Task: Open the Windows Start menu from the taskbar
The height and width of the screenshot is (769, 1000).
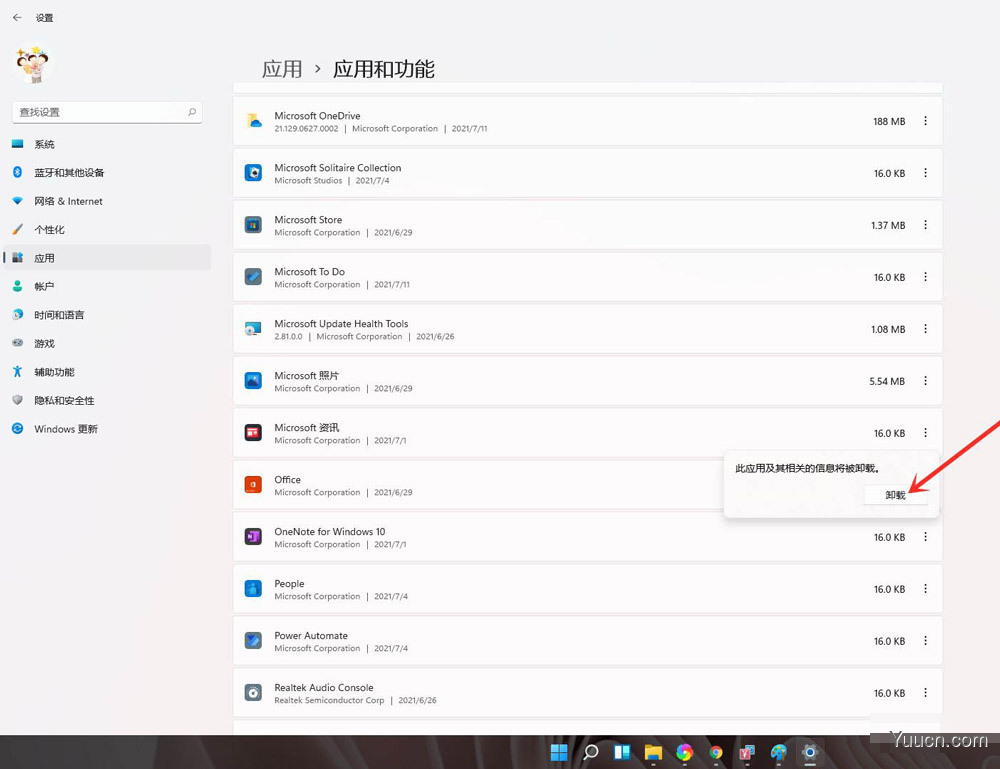Action: click(559, 752)
